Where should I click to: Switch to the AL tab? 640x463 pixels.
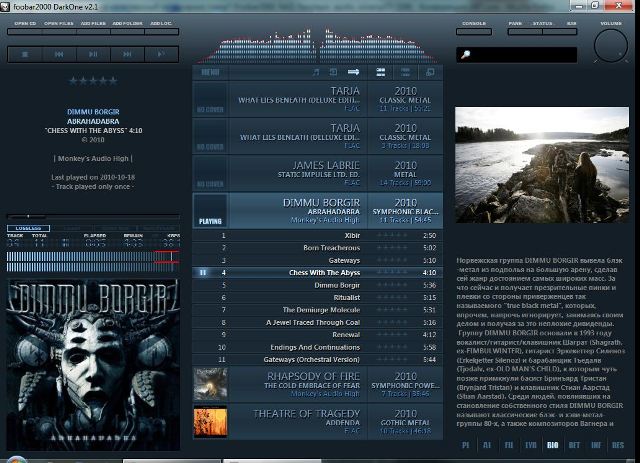click(487, 445)
